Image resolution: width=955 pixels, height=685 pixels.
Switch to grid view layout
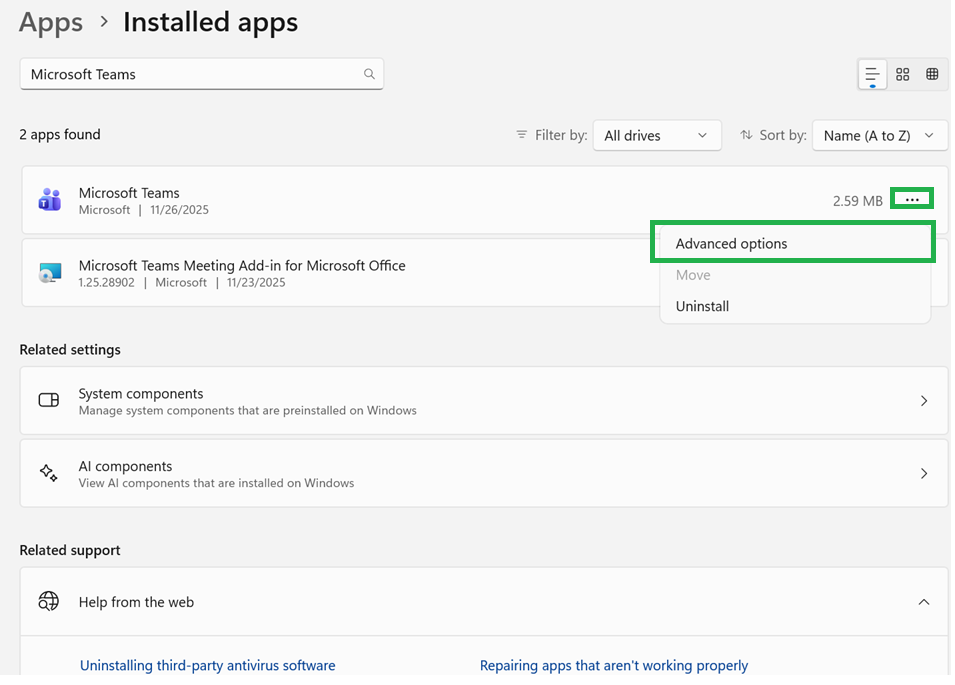coord(903,74)
